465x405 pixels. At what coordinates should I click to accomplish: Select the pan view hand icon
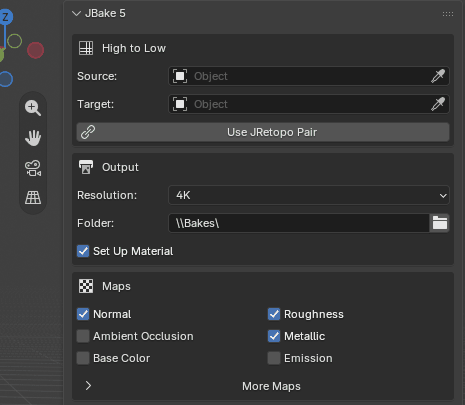33,138
